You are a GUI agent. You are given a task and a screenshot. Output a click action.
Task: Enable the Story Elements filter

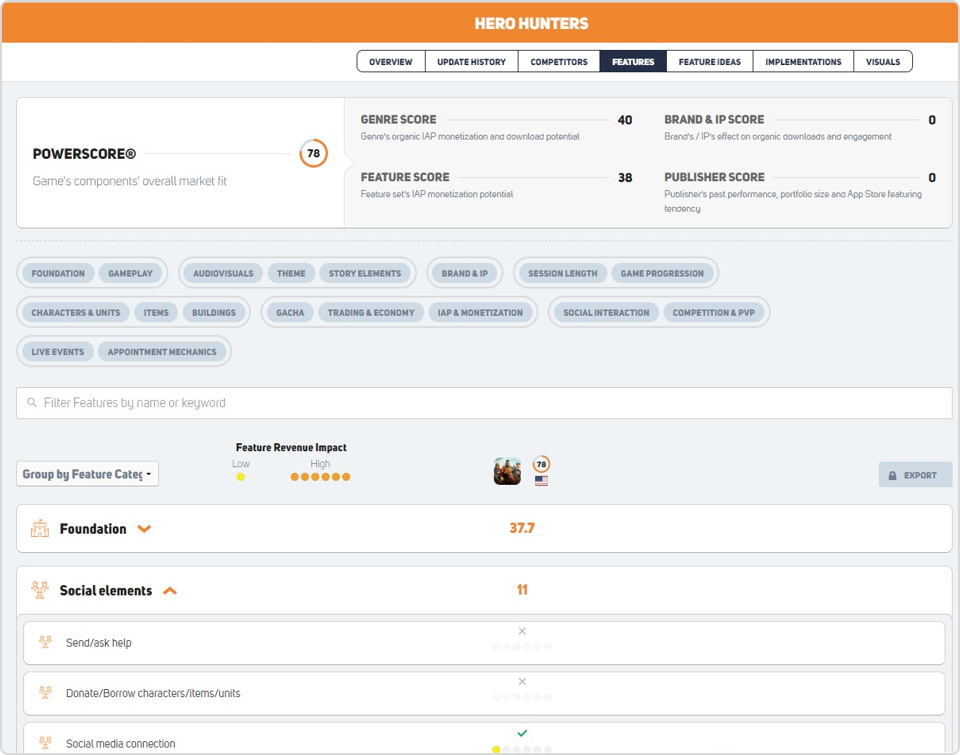click(x=365, y=273)
